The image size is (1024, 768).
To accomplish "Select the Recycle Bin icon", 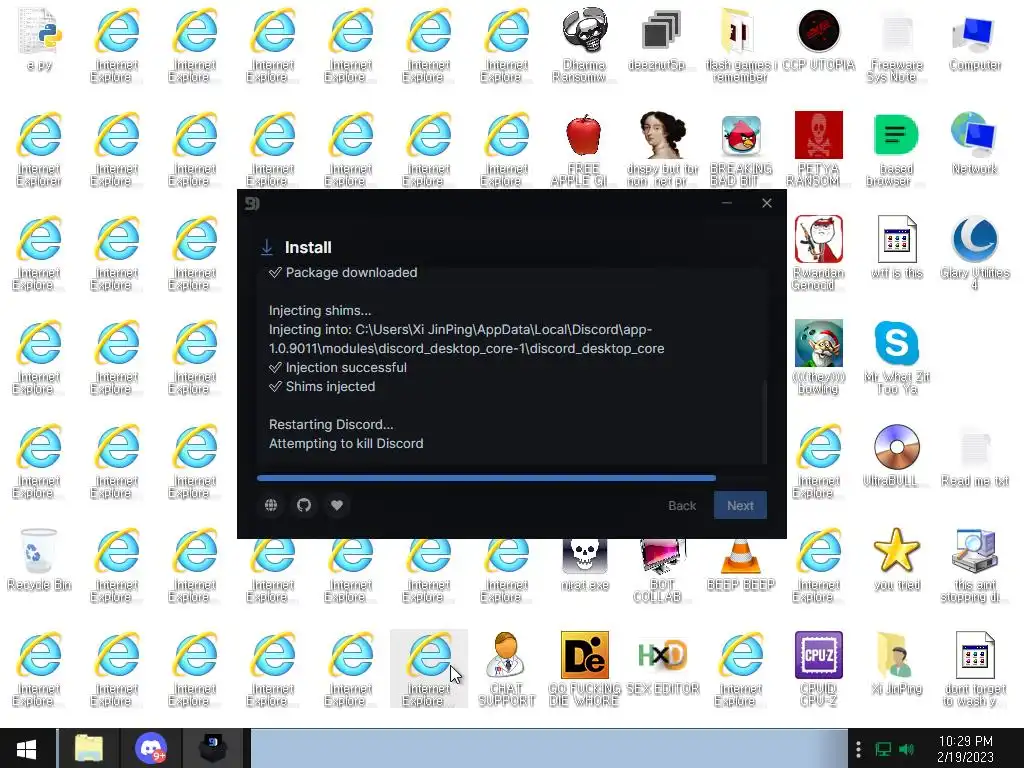I will pos(39,560).
